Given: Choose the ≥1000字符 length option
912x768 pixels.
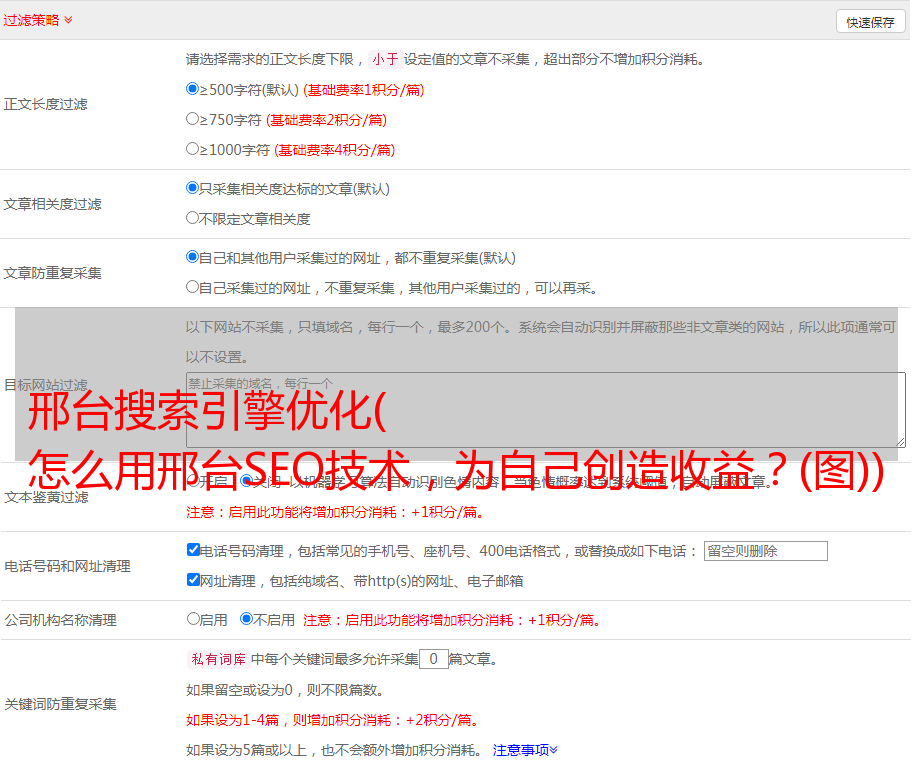Looking at the screenshot, I should coord(193,149).
